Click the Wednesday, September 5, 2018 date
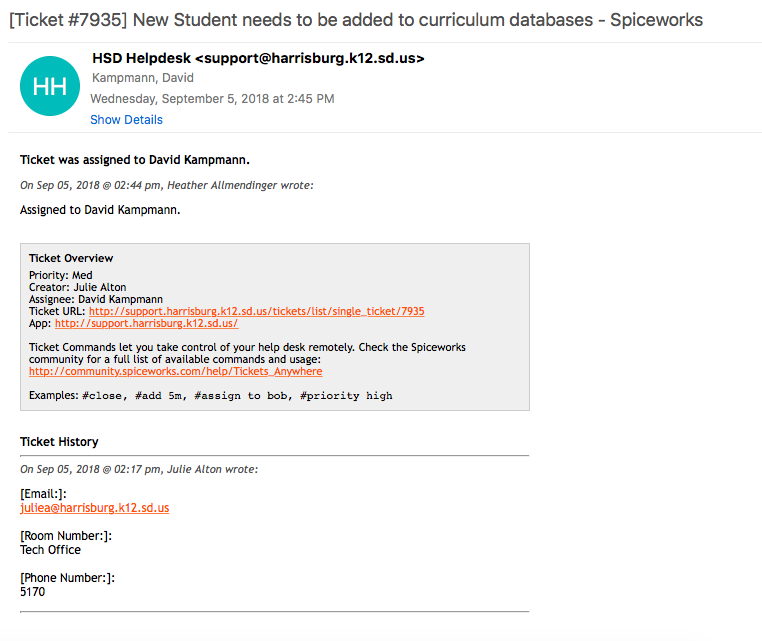Image resolution: width=762 pixels, height=641 pixels. [212, 99]
